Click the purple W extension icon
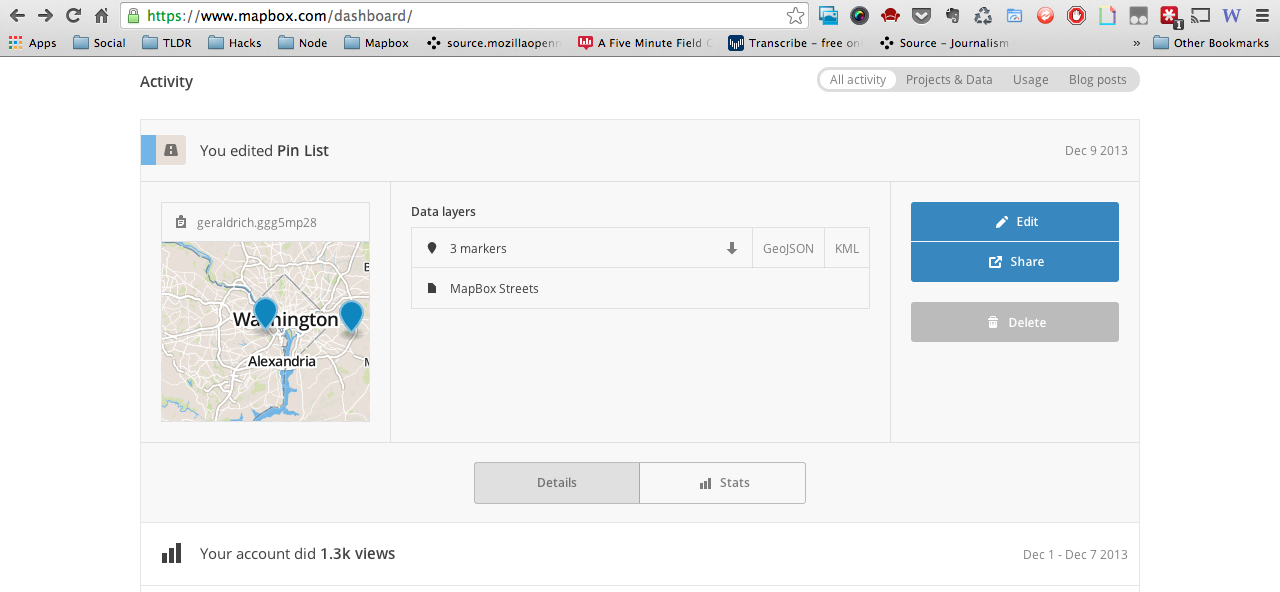 point(1232,15)
